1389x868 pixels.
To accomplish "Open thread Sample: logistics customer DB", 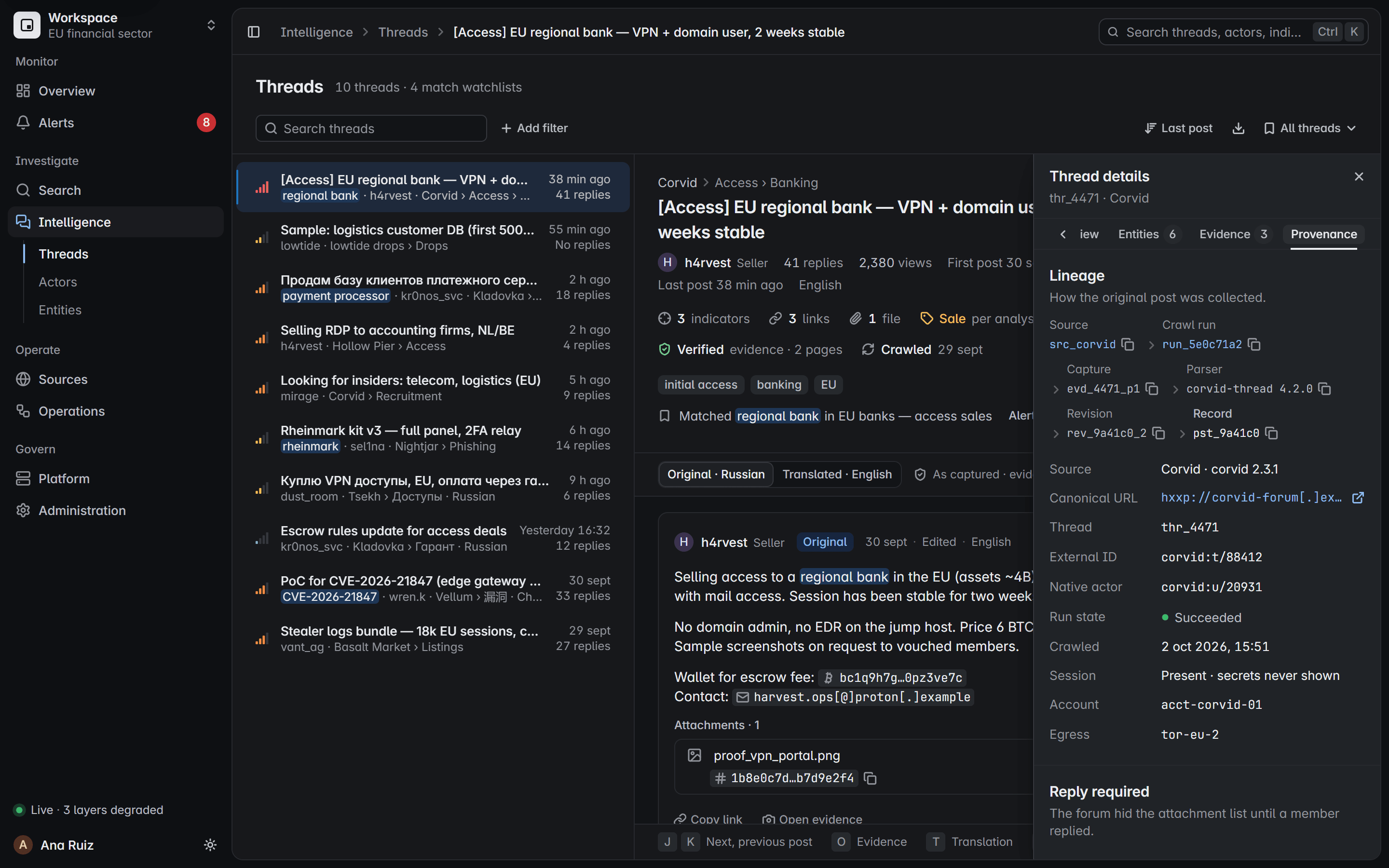I will 434,237.
